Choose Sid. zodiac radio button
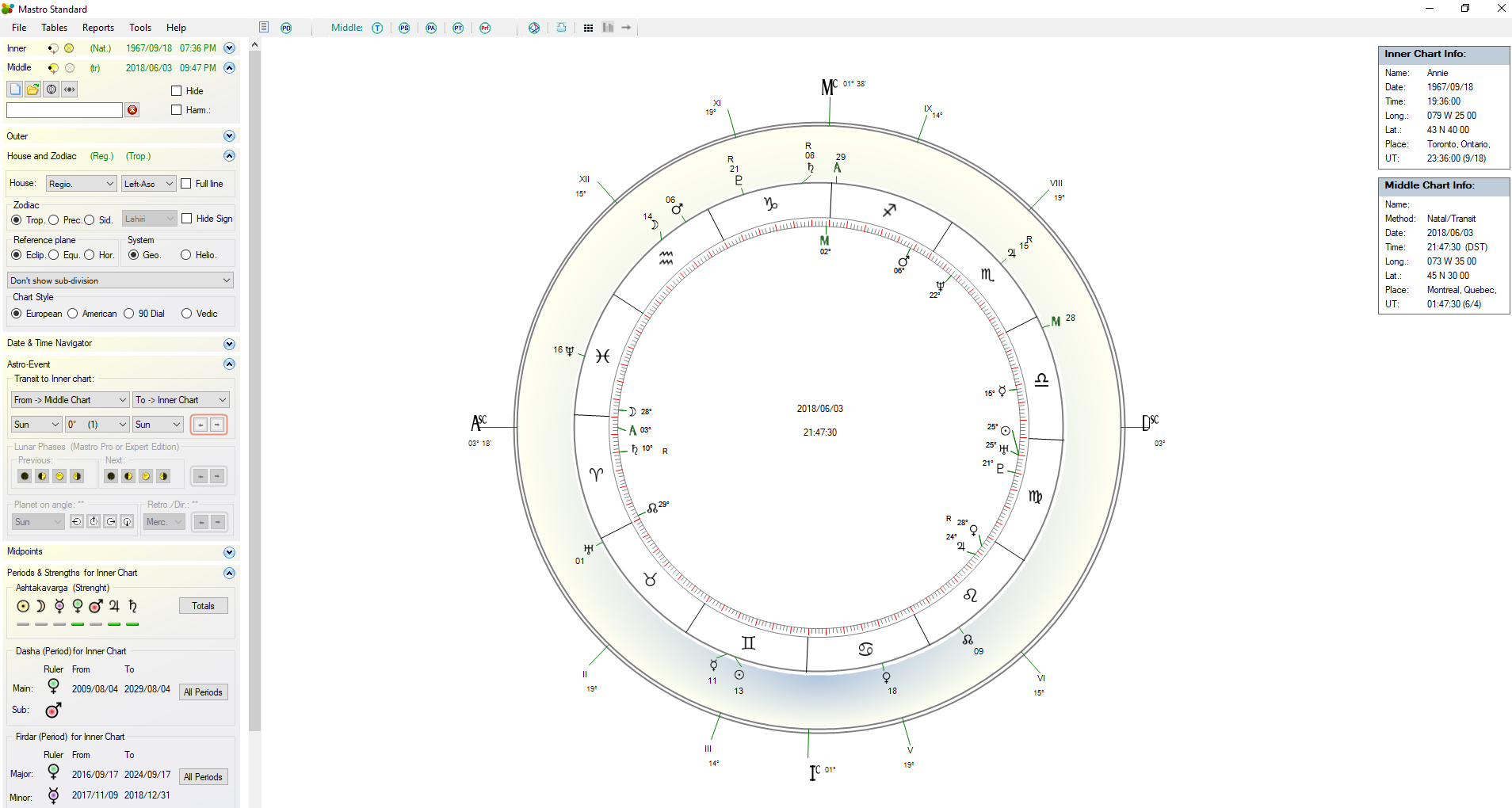The image size is (1512, 808). click(90, 220)
